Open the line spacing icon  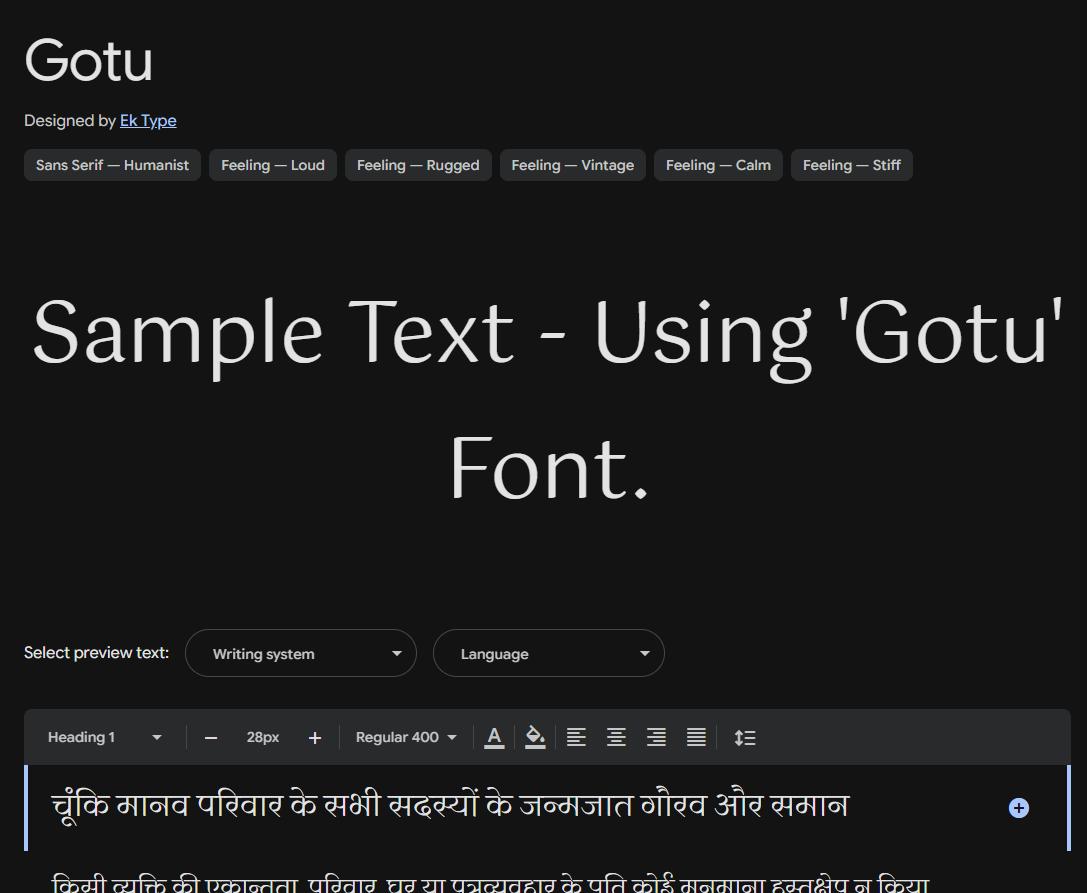coord(745,737)
